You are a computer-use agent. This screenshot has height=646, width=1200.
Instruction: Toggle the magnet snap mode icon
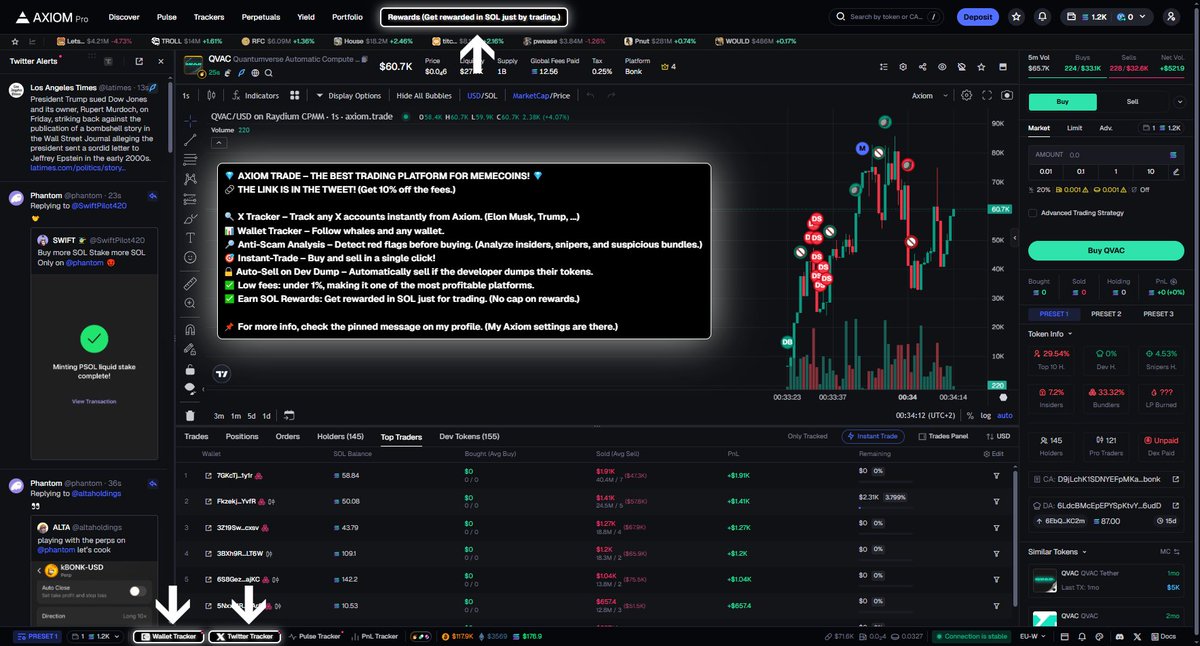[190, 330]
